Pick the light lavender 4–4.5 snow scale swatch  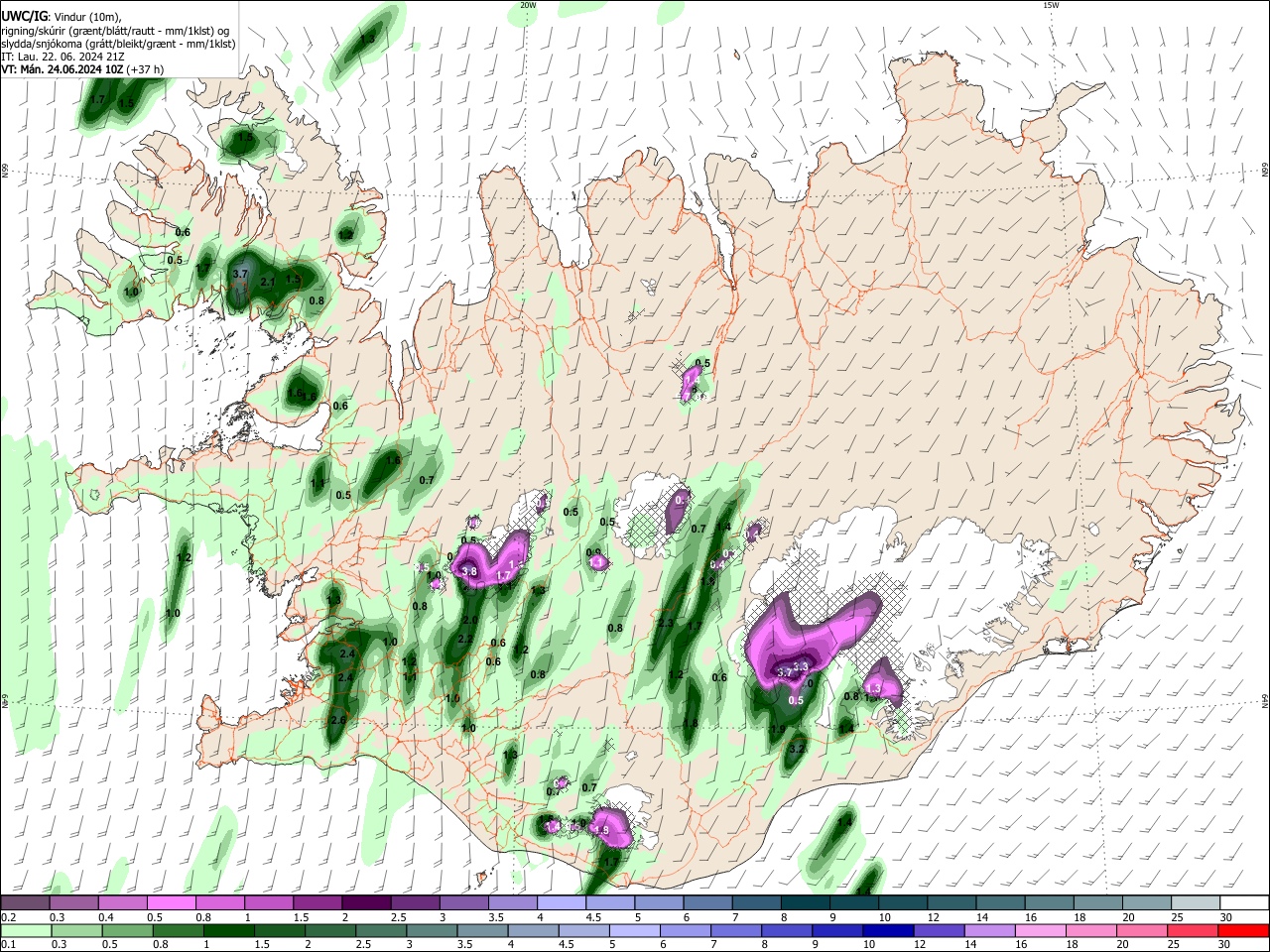(561, 902)
